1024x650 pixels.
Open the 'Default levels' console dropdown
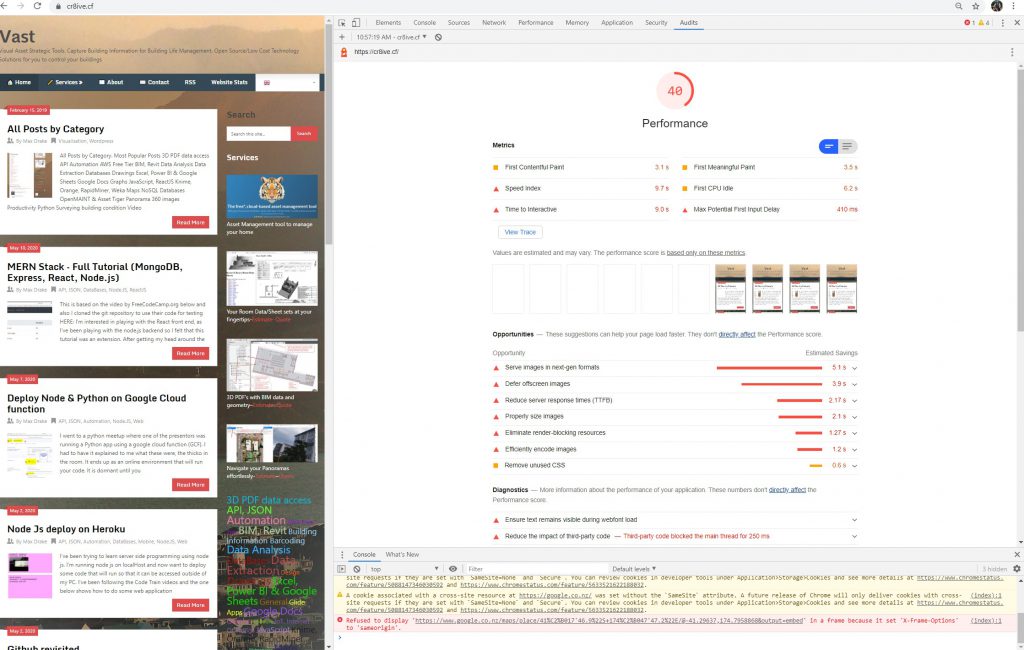(633, 568)
